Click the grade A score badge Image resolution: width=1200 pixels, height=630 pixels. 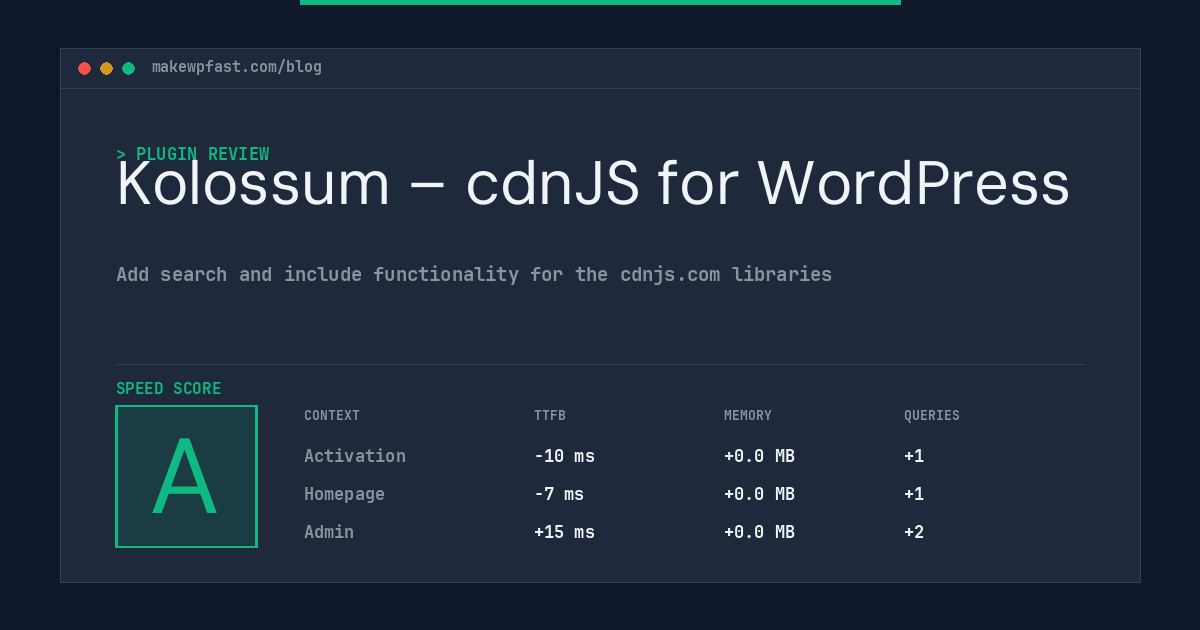point(186,476)
